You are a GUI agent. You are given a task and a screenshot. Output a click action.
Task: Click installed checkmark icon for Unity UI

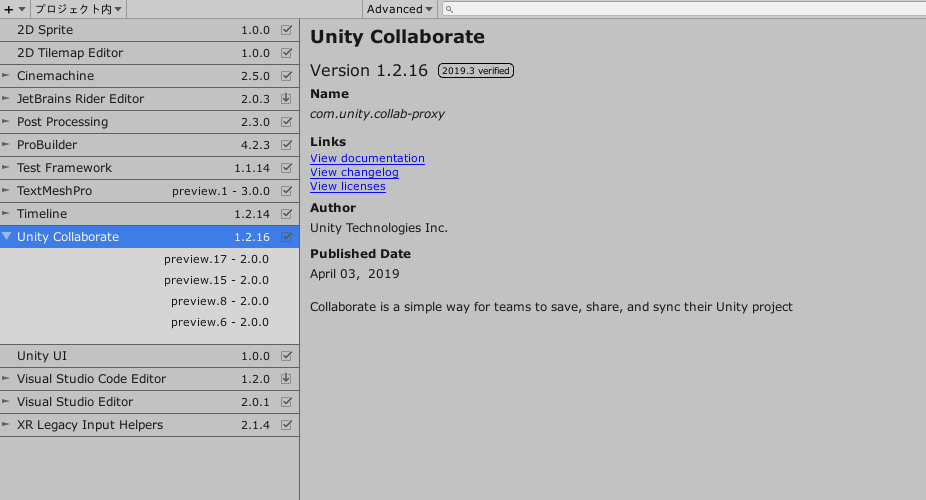pyautogui.click(x=286, y=356)
